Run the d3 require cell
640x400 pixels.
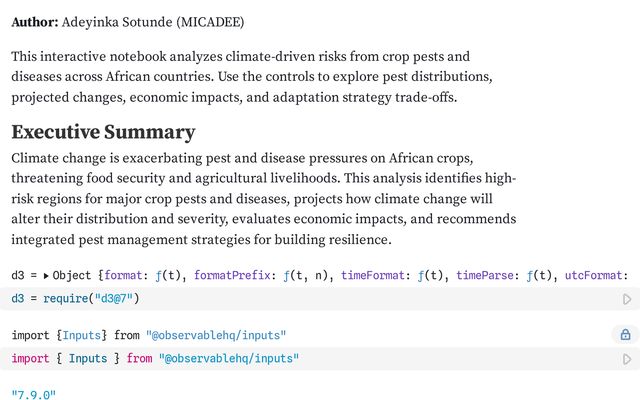pyautogui.click(x=627, y=299)
